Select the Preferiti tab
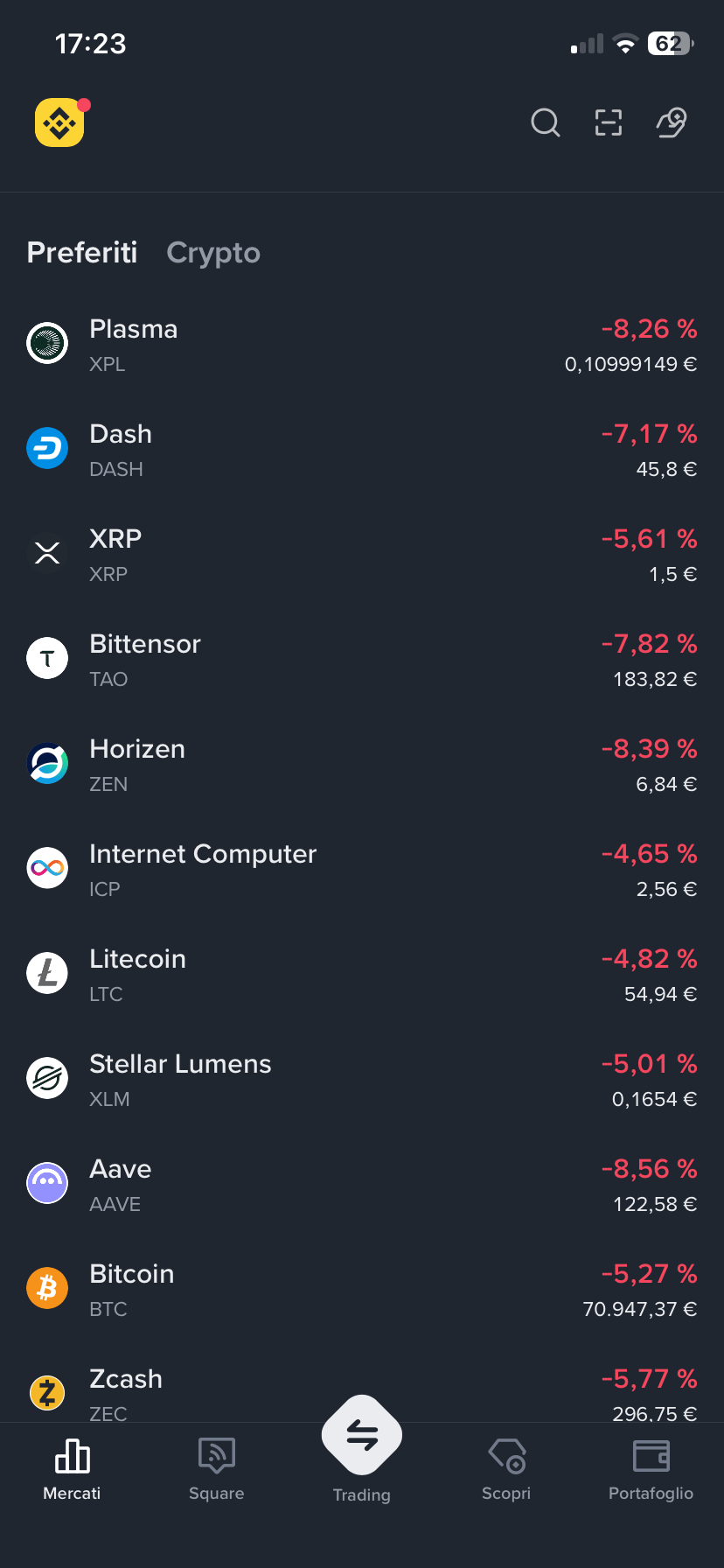The image size is (724, 1568). (x=82, y=253)
